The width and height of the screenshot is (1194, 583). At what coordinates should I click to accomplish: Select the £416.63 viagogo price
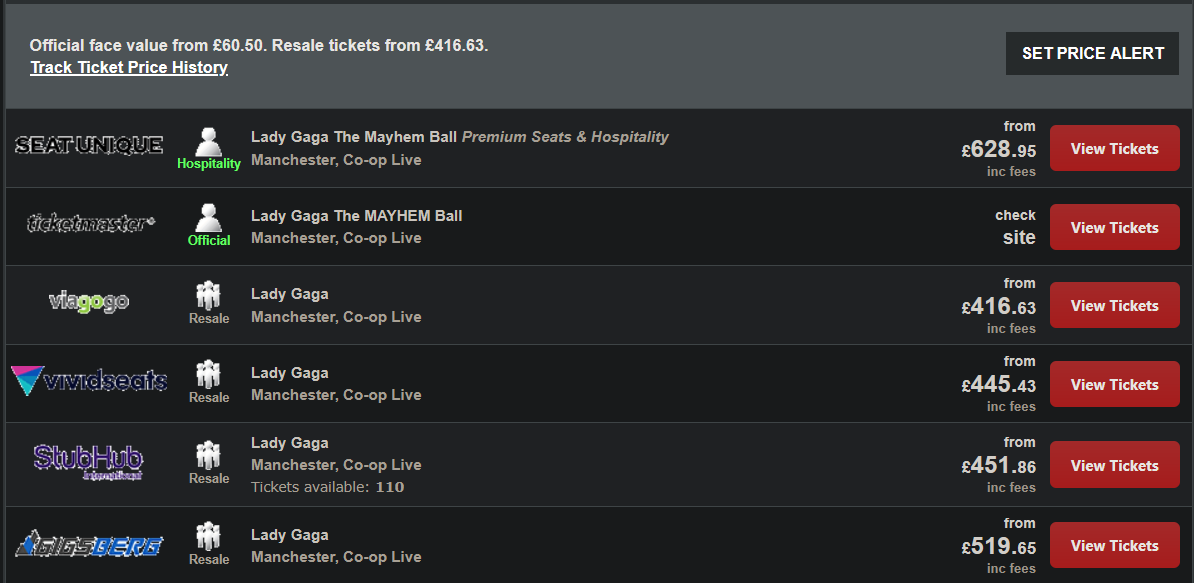tap(999, 307)
